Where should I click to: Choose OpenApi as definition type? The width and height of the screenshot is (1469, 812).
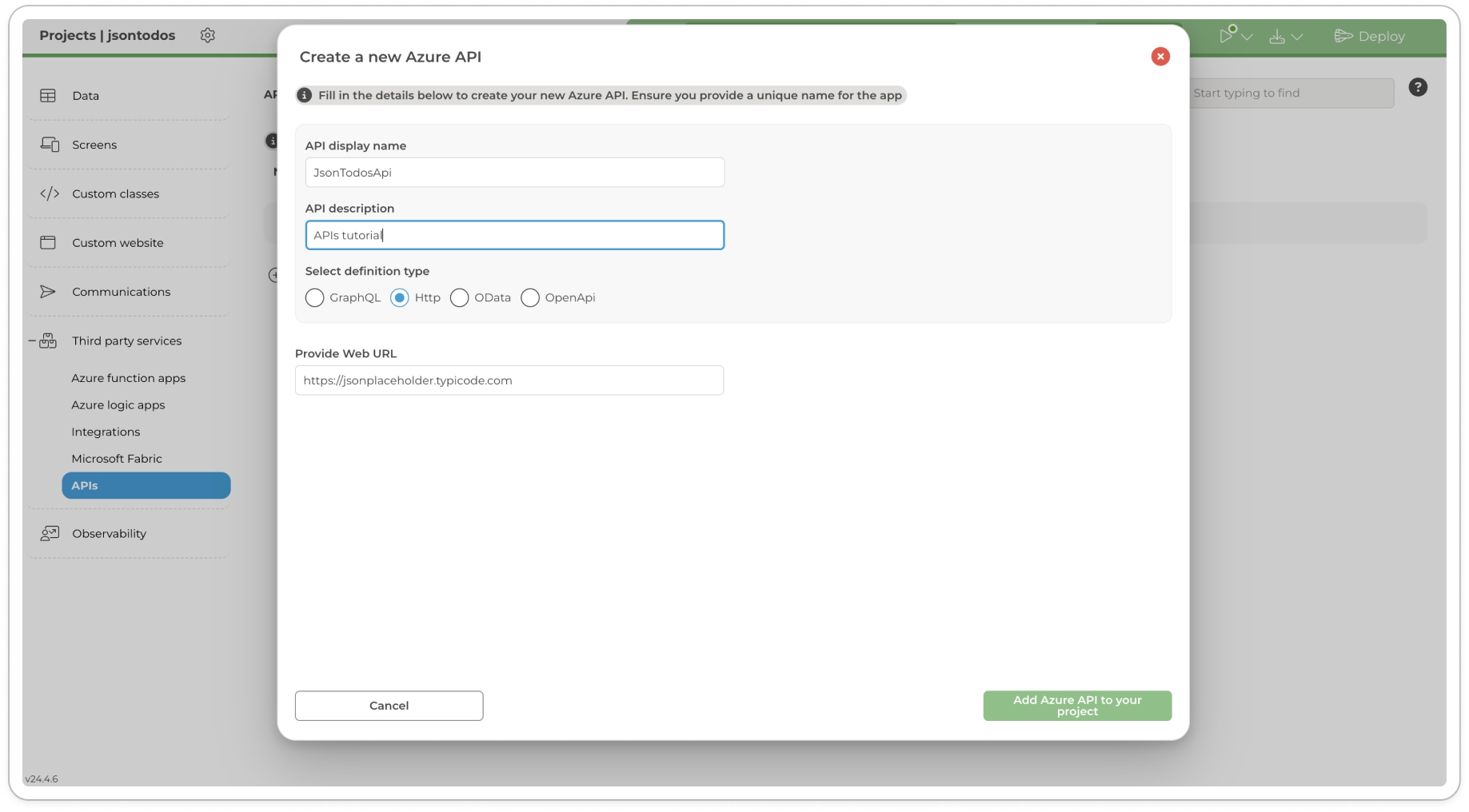coord(530,298)
